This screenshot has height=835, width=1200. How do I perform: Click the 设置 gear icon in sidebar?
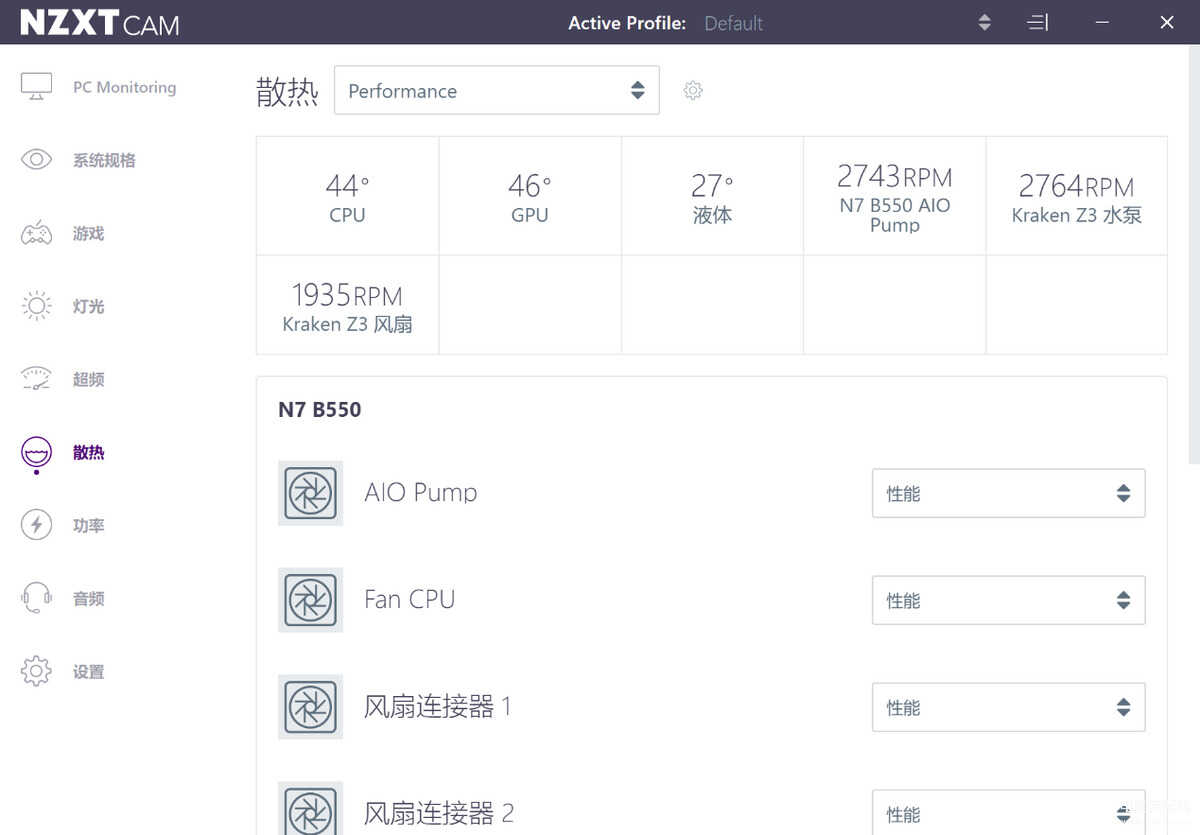coord(36,671)
